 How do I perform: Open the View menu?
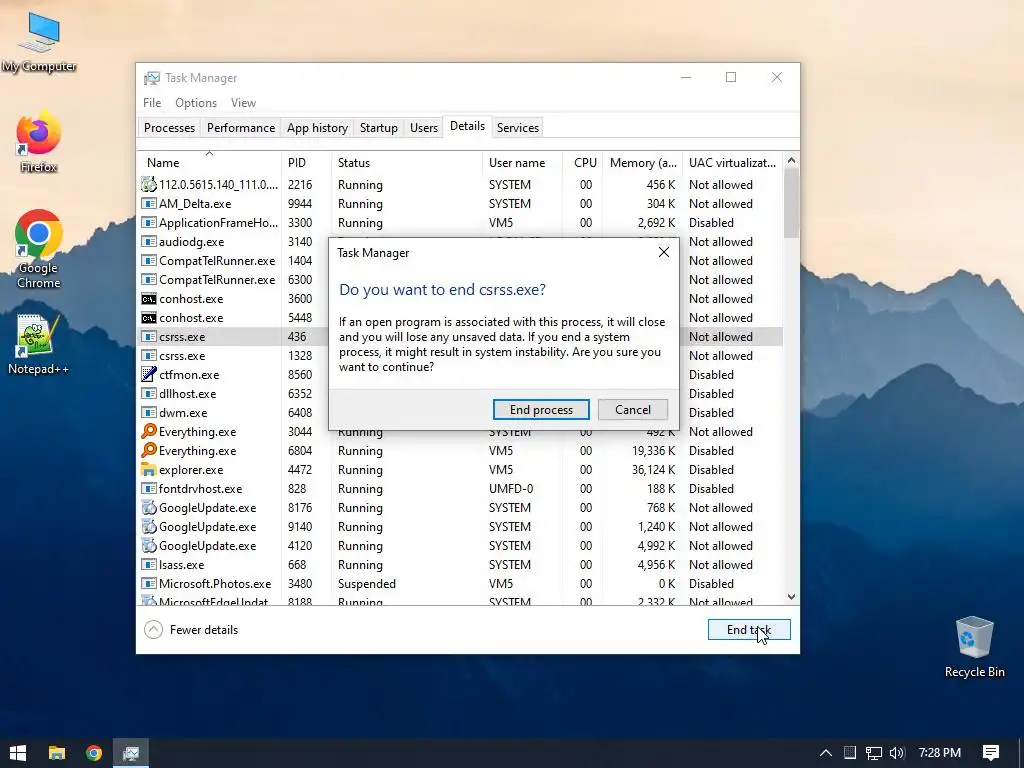pos(243,103)
